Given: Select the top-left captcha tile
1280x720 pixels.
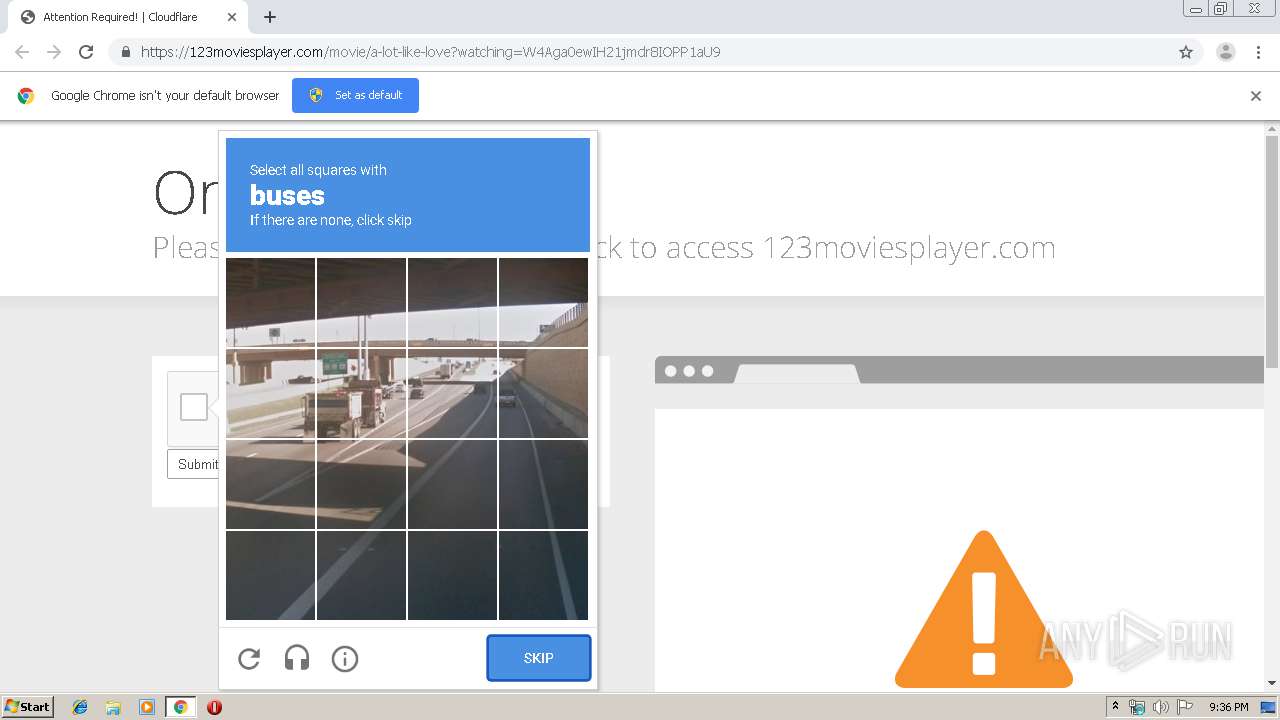Looking at the screenshot, I should [270, 302].
